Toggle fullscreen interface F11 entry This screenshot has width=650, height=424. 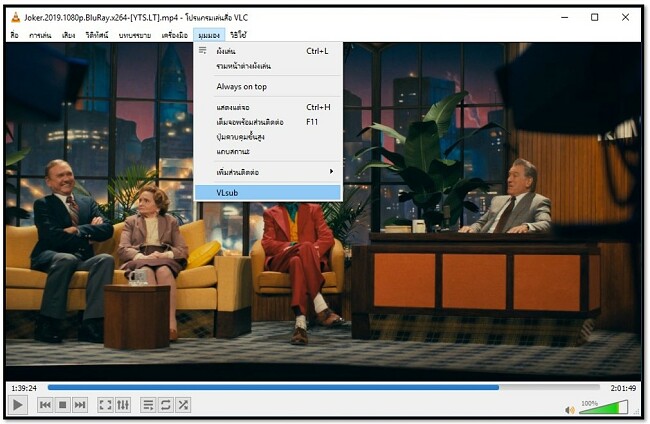click(268, 122)
